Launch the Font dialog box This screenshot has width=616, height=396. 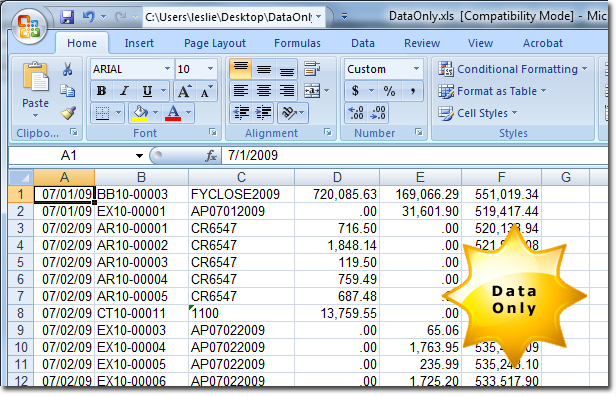click(213, 133)
